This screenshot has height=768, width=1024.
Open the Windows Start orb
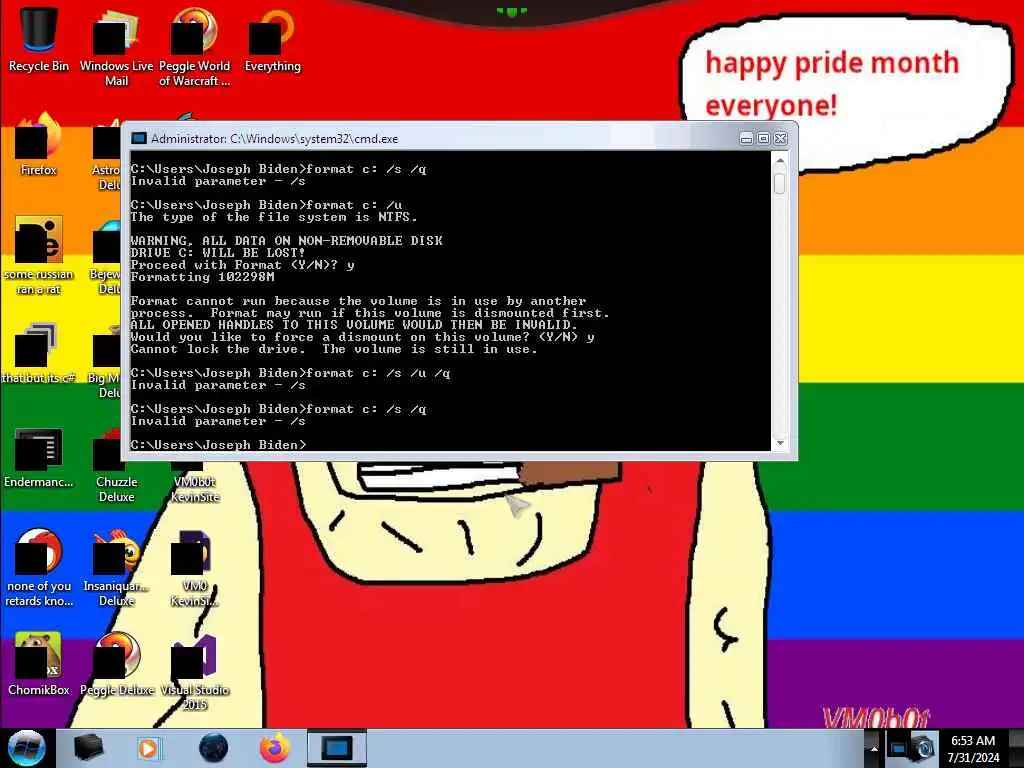(x=26, y=748)
